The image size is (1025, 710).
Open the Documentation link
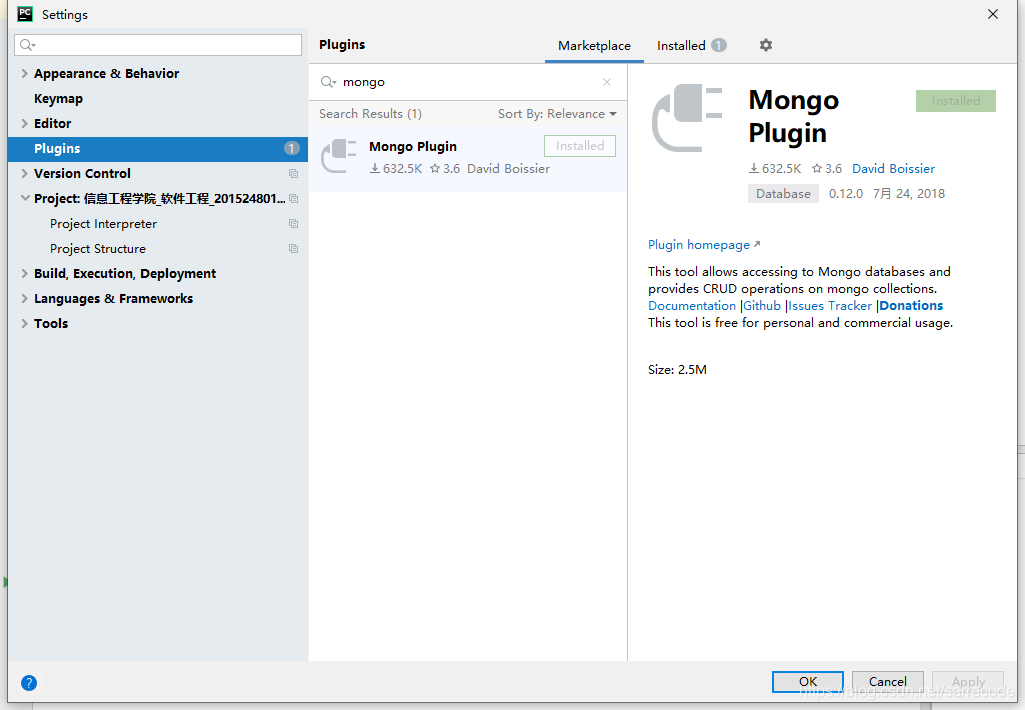tap(692, 305)
